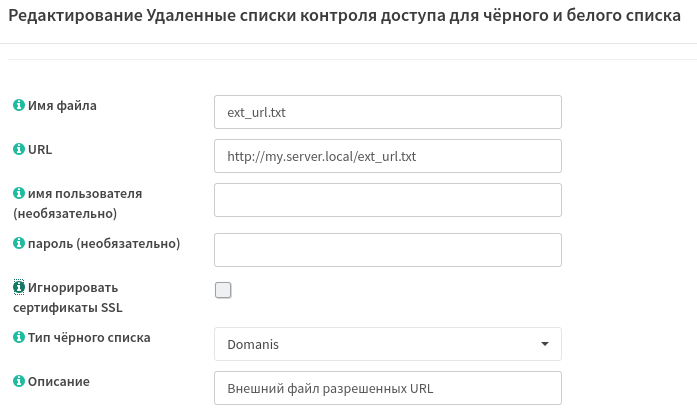Open info icon for имя пользователя
697x414 pixels.
[19, 193]
